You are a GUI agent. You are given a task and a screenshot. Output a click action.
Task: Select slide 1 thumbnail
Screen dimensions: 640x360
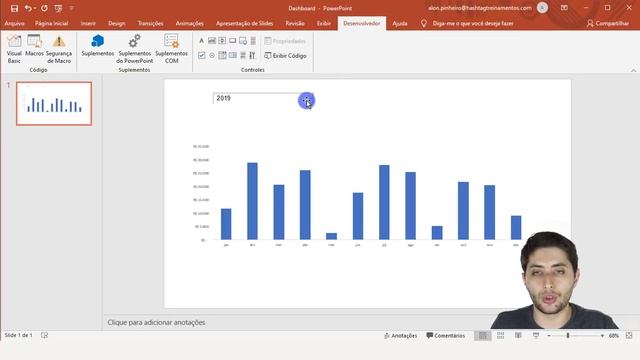(54, 103)
